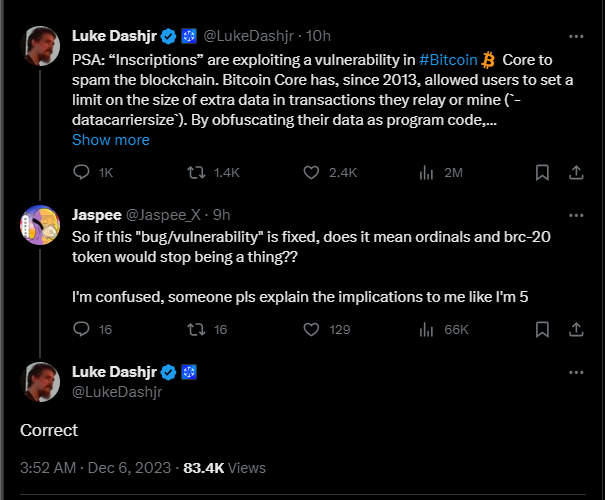
Task: Reply to Jaspee's confused question tweet
Action: tap(82, 329)
